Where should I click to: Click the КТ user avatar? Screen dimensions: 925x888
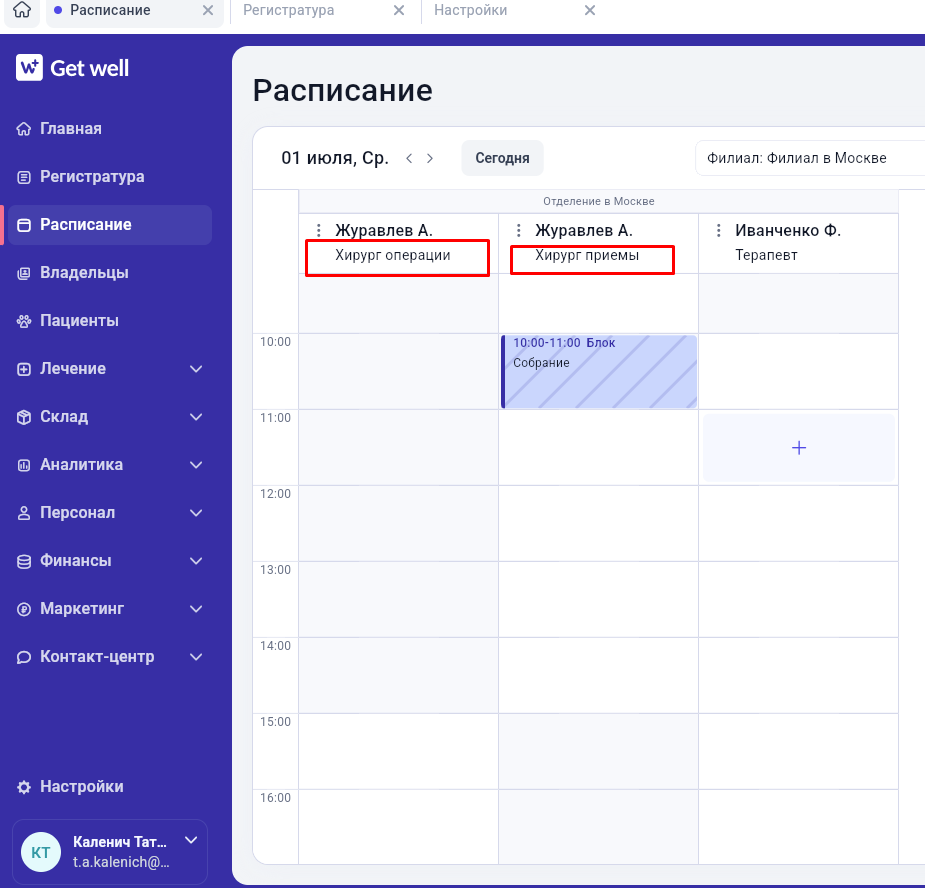(x=41, y=852)
